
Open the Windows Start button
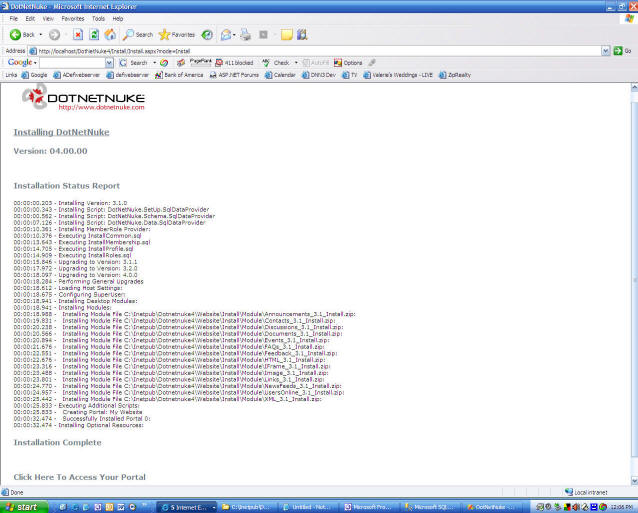[22, 506]
